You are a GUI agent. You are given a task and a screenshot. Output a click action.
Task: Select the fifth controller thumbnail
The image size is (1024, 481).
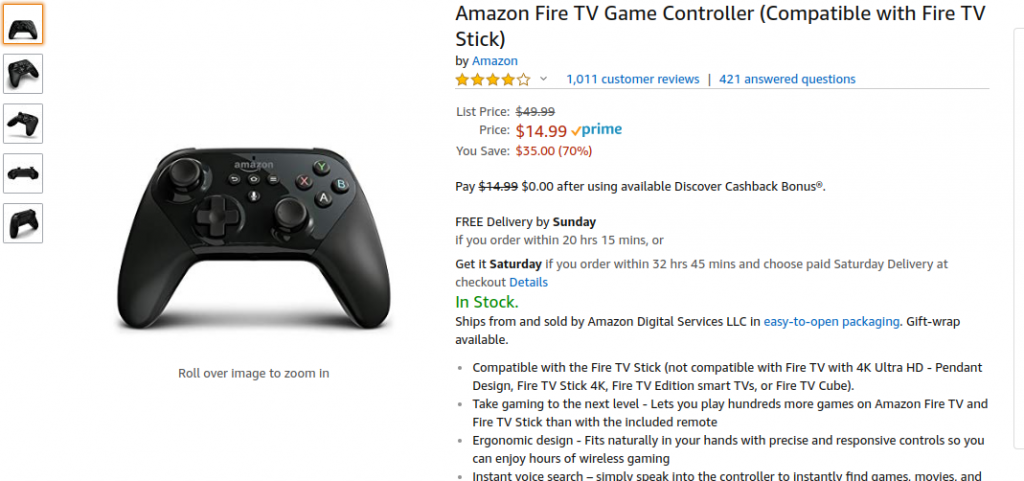[23, 223]
